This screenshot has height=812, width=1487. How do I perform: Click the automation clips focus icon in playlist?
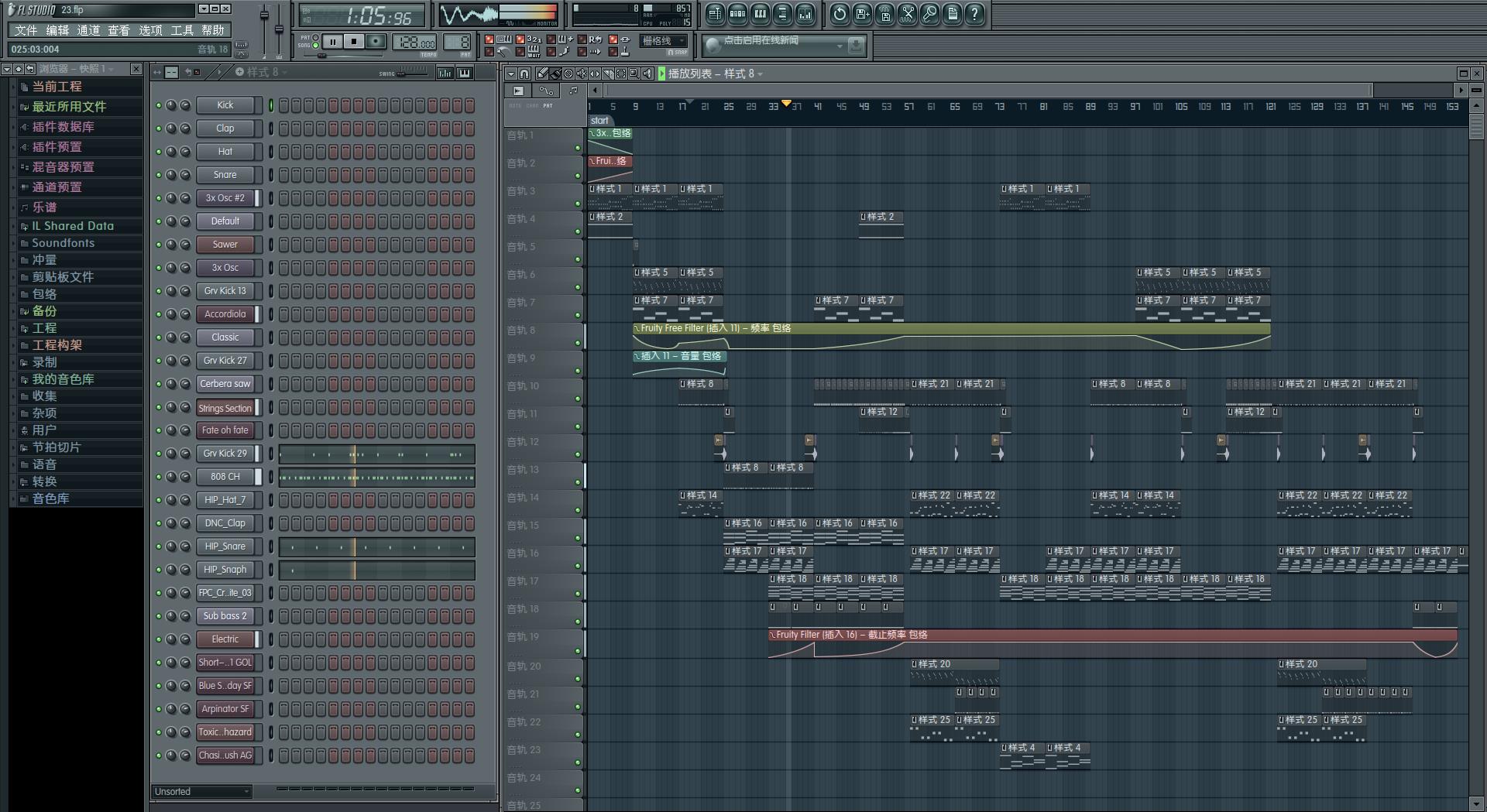pyautogui.click(x=546, y=91)
